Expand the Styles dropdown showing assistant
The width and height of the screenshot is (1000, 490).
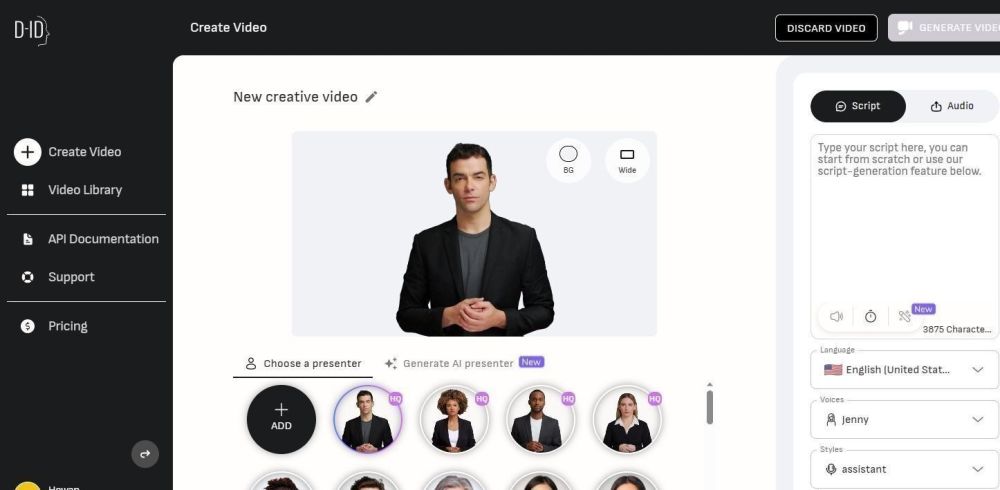point(904,469)
